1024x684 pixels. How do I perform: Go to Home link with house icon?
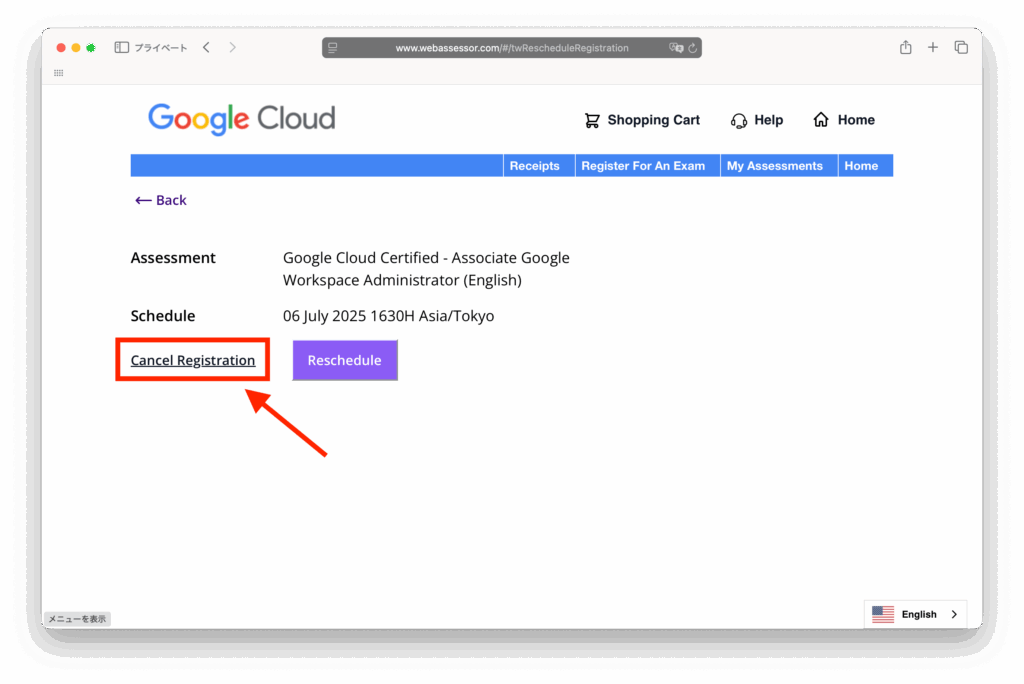(x=844, y=120)
